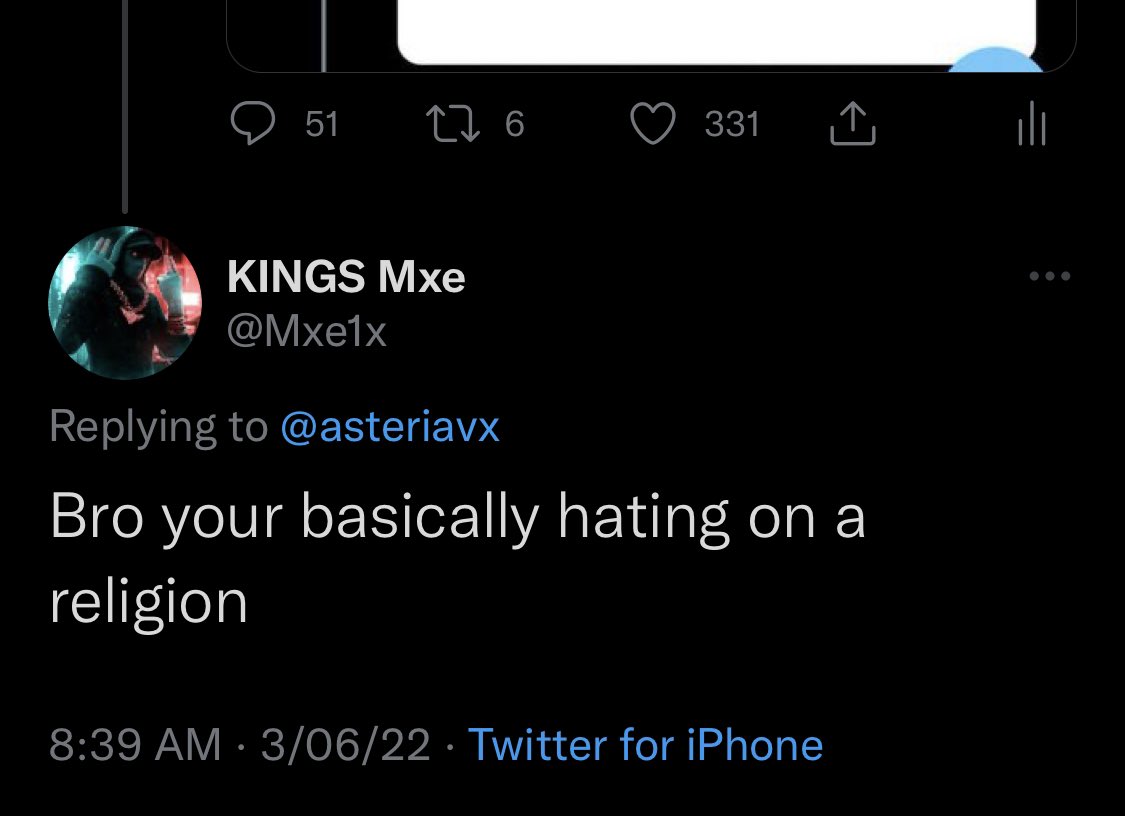The width and height of the screenshot is (1125, 816).
Task: Like the tweet with the heart icon
Action: [x=654, y=125]
